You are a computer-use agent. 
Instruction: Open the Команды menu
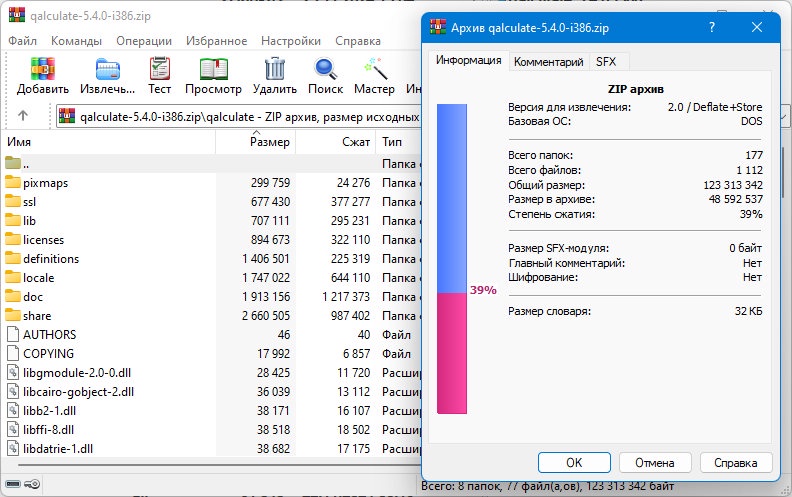pyautogui.click(x=76, y=41)
